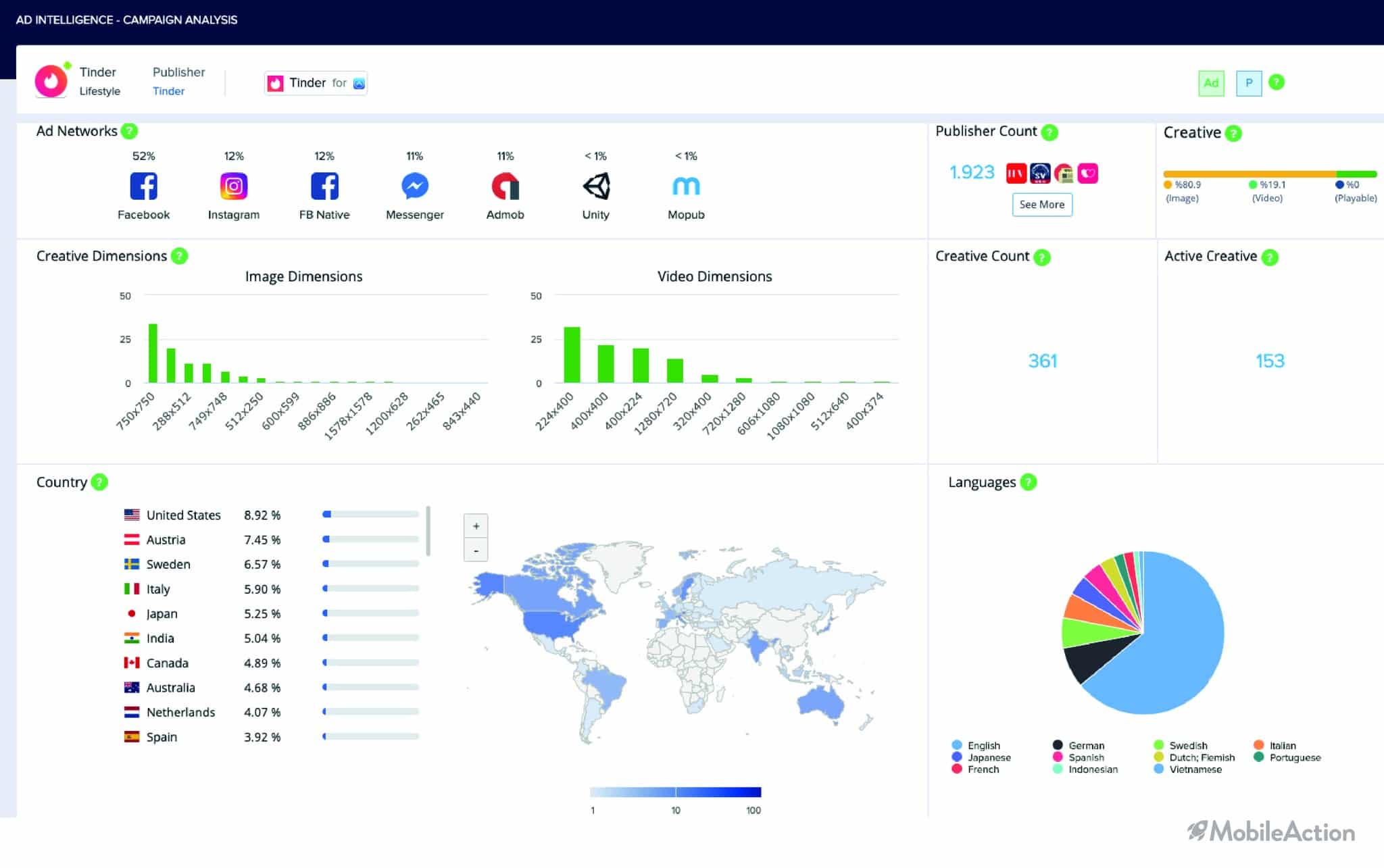Select the Netherlands country row
This screenshot has width=1384, height=868.
tap(270, 712)
